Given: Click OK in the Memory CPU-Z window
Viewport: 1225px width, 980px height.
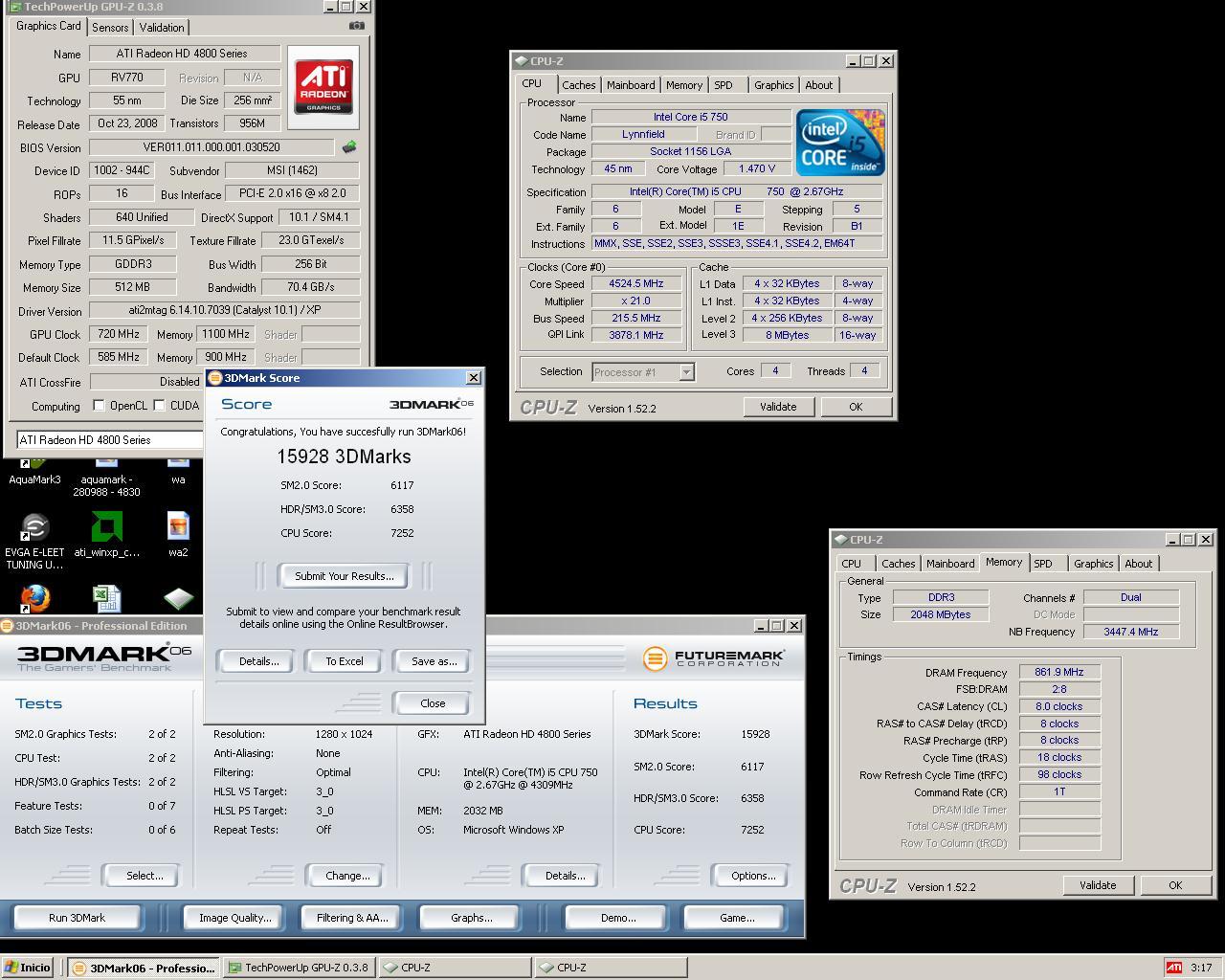Looking at the screenshot, I should pyautogui.click(x=1175, y=885).
